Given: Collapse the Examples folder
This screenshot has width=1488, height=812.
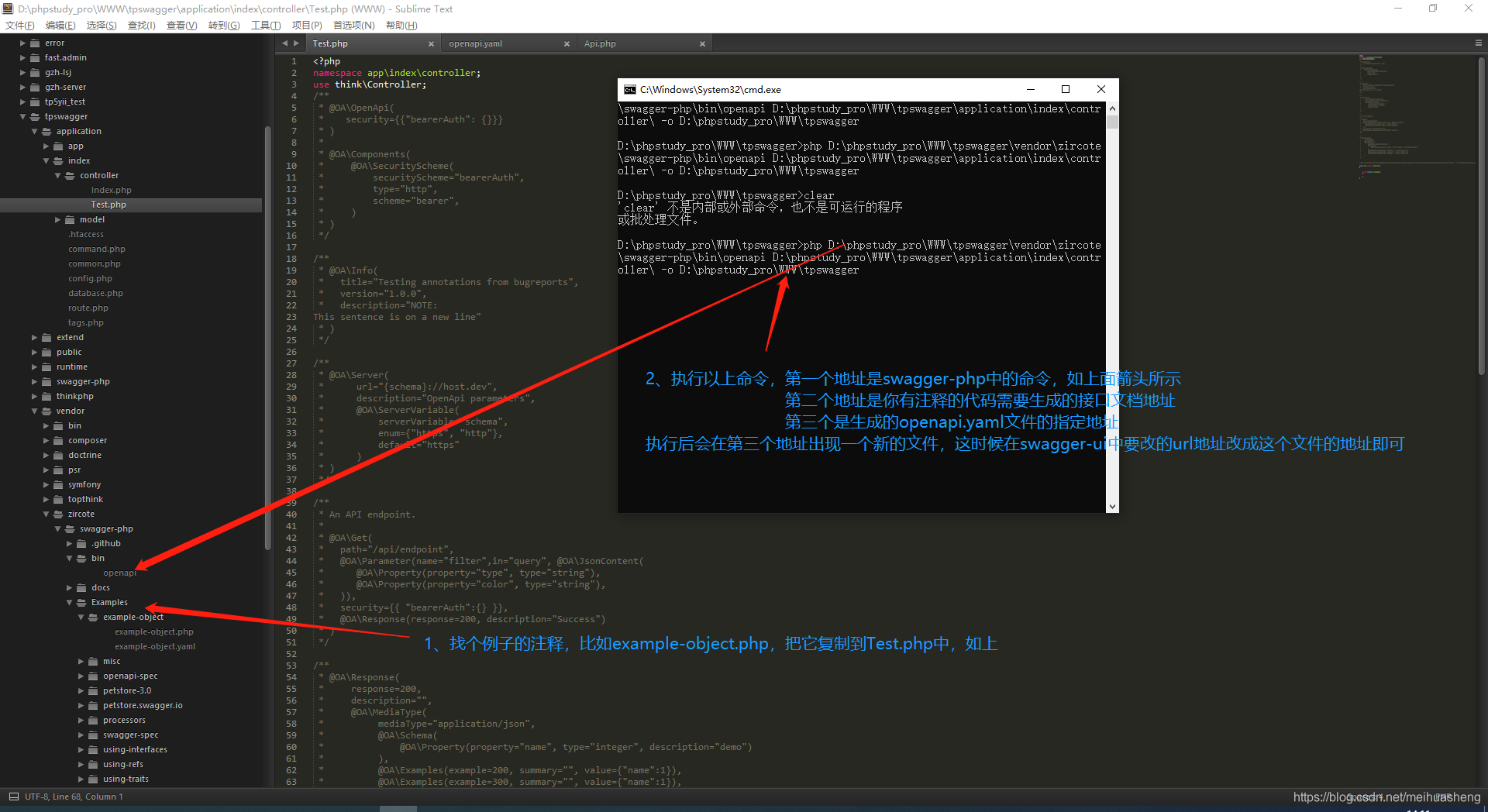Looking at the screenshot, I should pyautogui.click(x=70, y=603).
